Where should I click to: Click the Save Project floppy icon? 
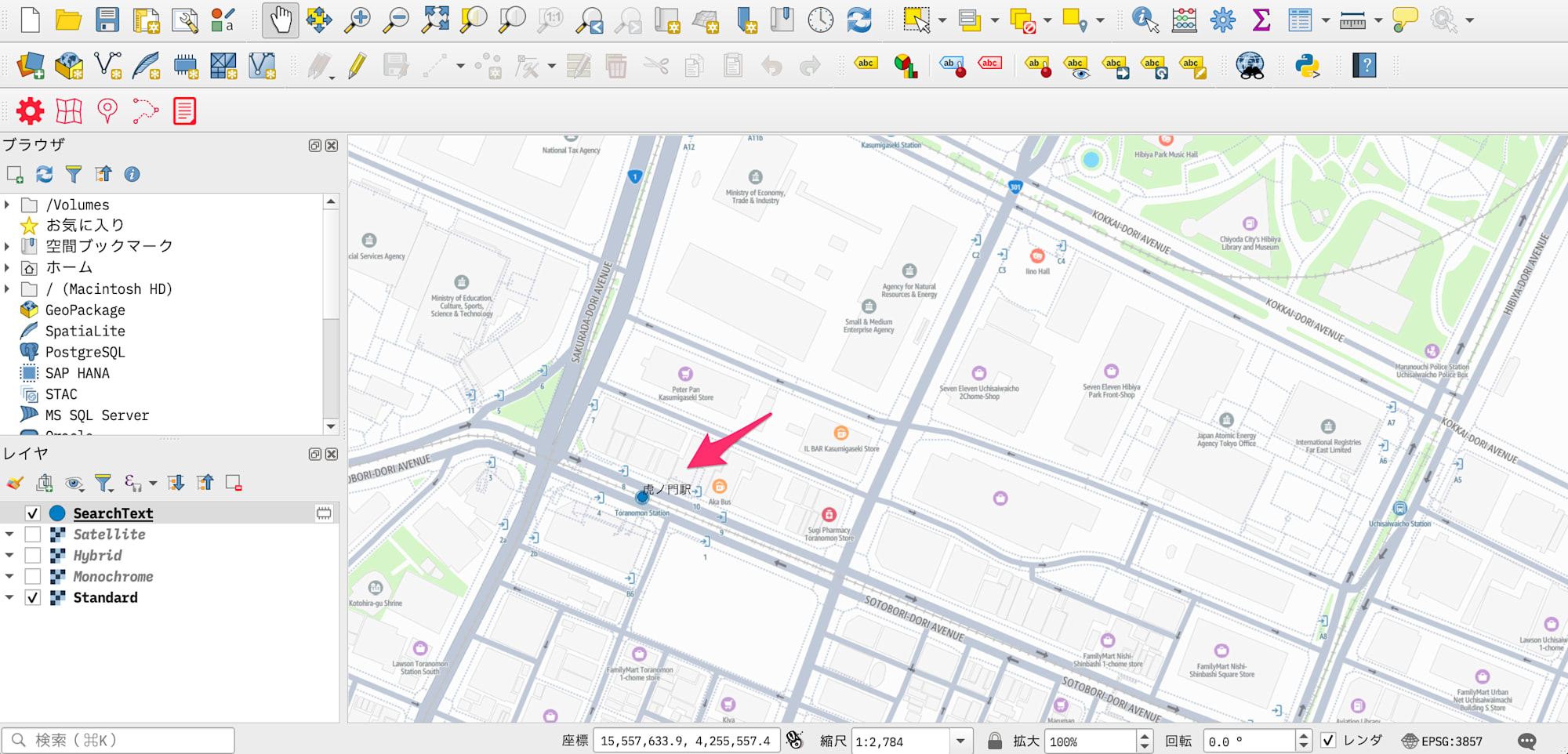107,20
